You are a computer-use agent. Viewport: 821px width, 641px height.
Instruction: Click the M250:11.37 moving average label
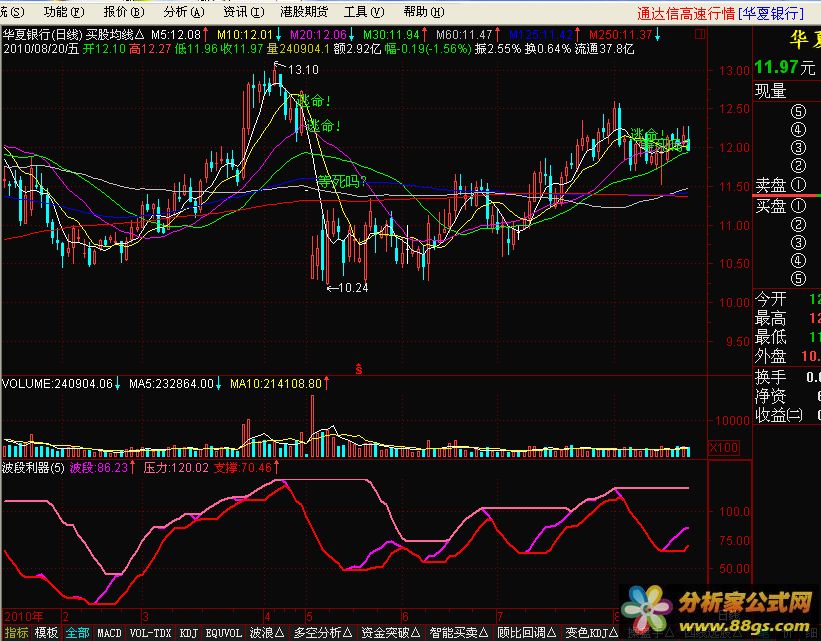coord(620,35)
